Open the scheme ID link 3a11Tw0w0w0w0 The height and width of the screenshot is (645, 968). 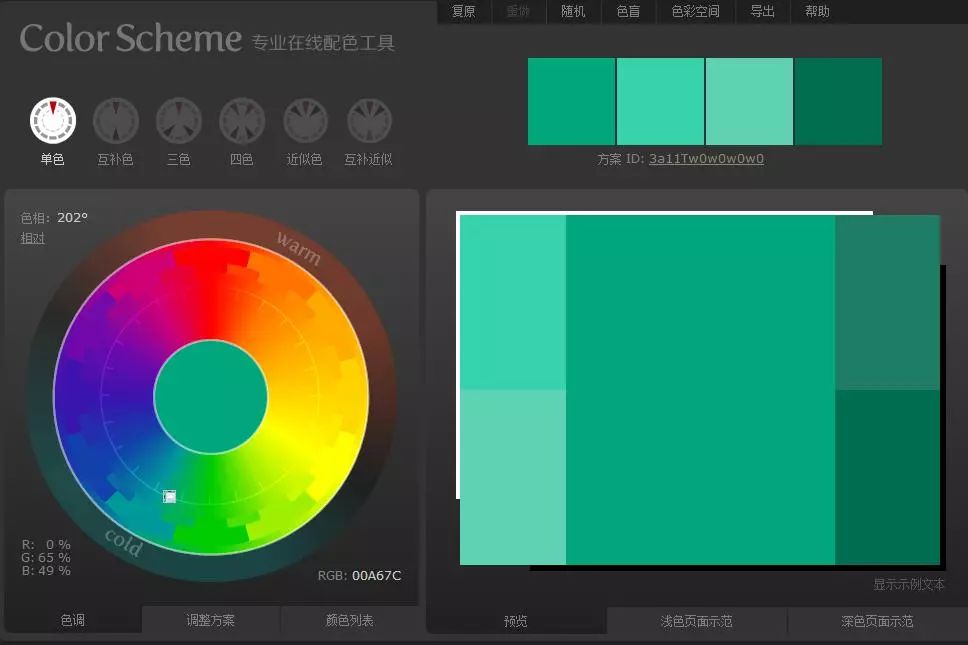pyautogui.click(x=706, y=159)
